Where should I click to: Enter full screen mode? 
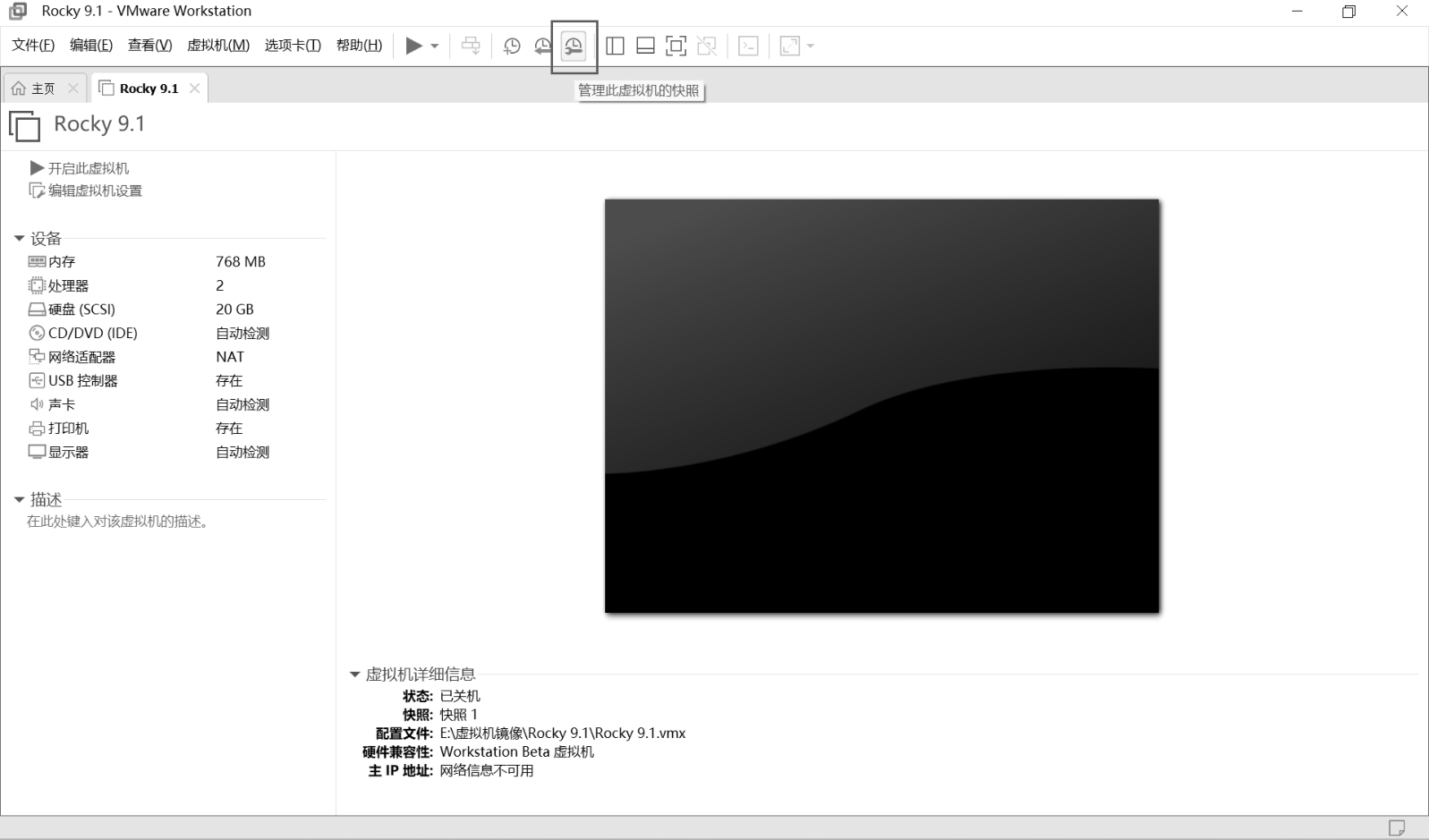coord(676,46)
